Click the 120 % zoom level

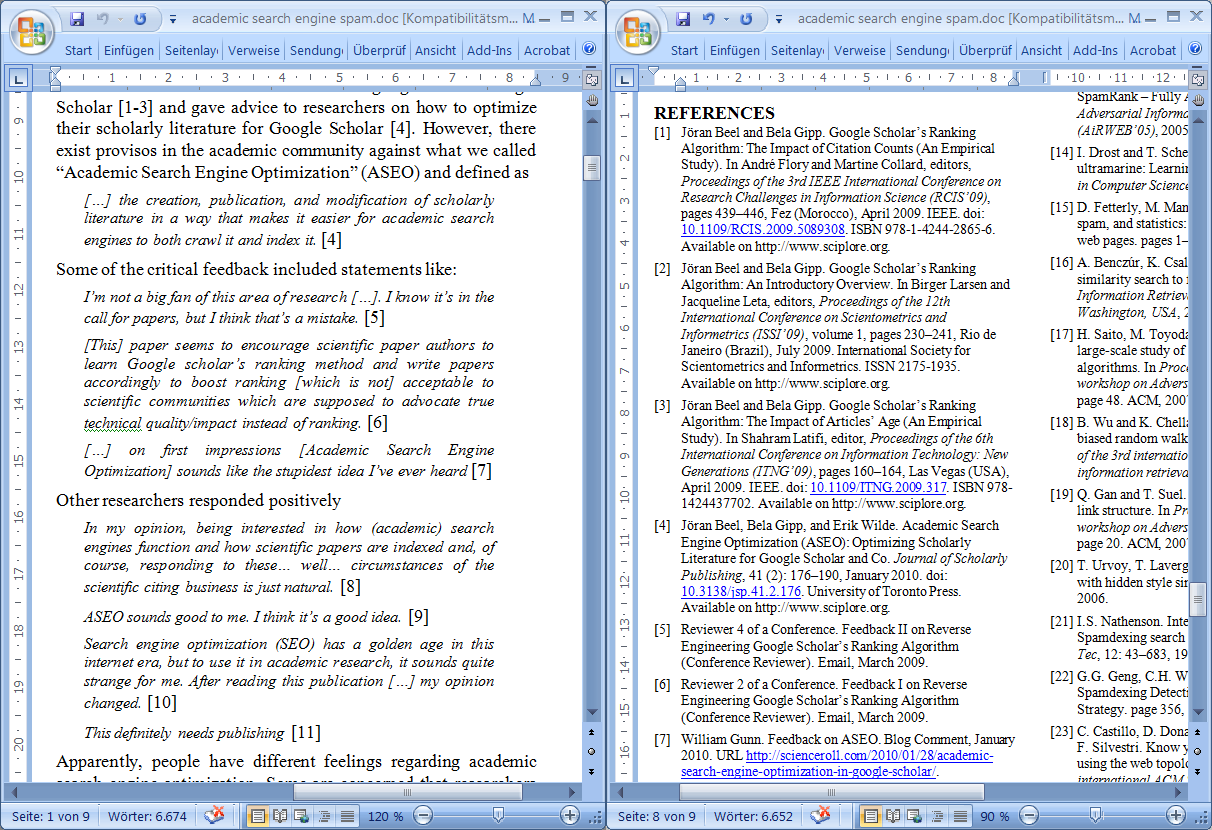[x=386, y=816]
